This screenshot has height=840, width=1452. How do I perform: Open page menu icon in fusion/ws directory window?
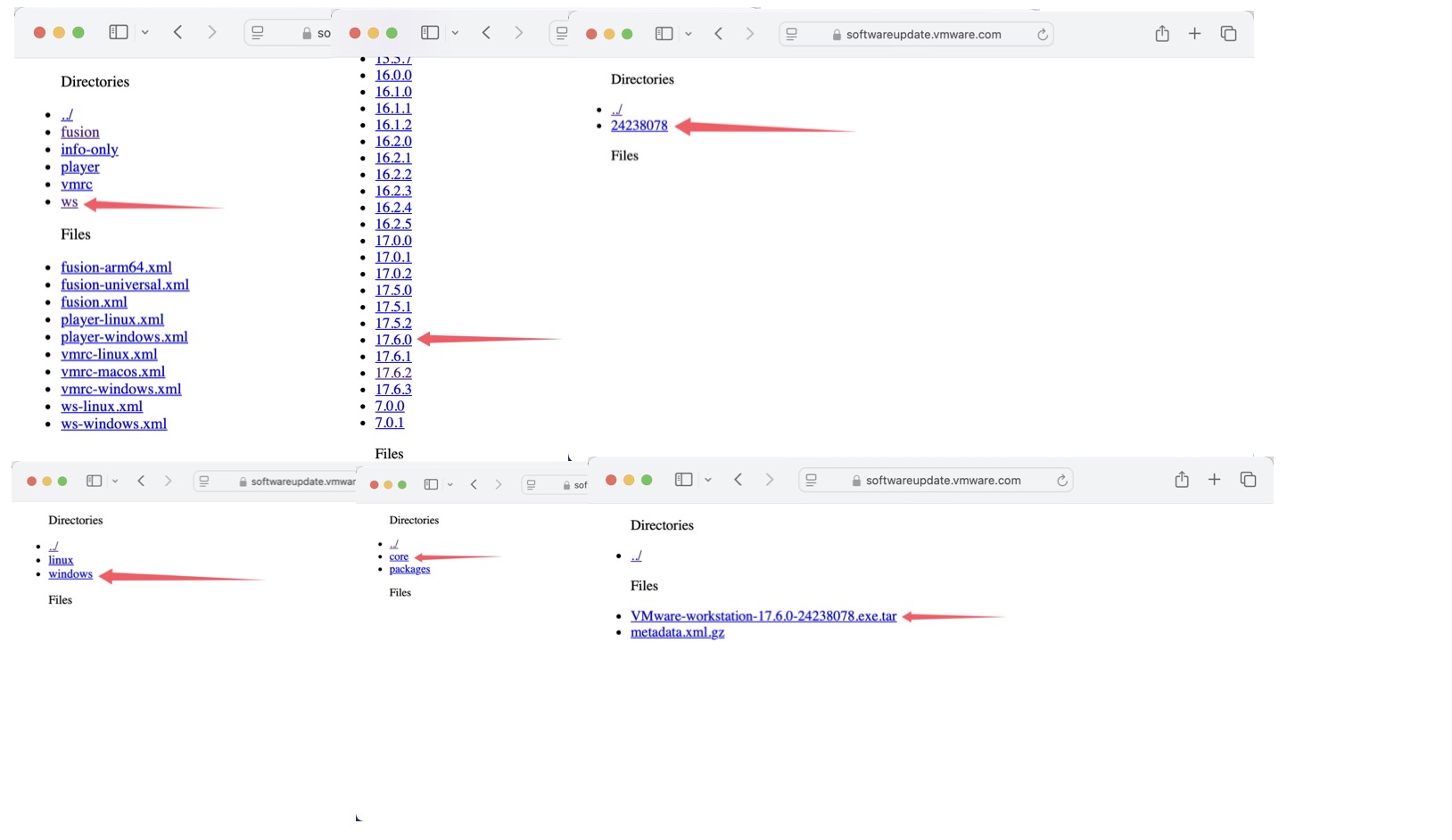[258, 33]
